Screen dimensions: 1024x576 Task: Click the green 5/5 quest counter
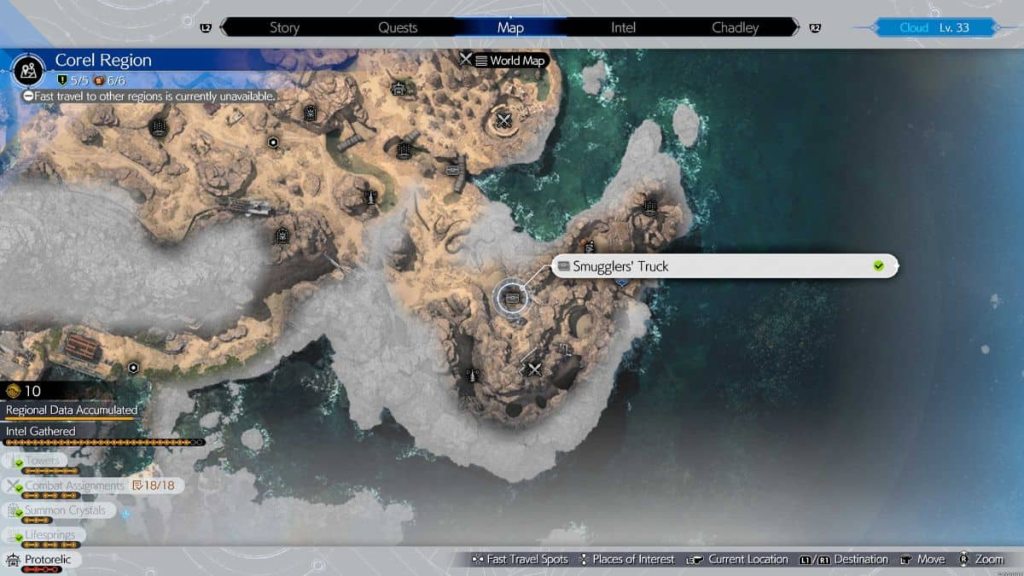point(72,80)
